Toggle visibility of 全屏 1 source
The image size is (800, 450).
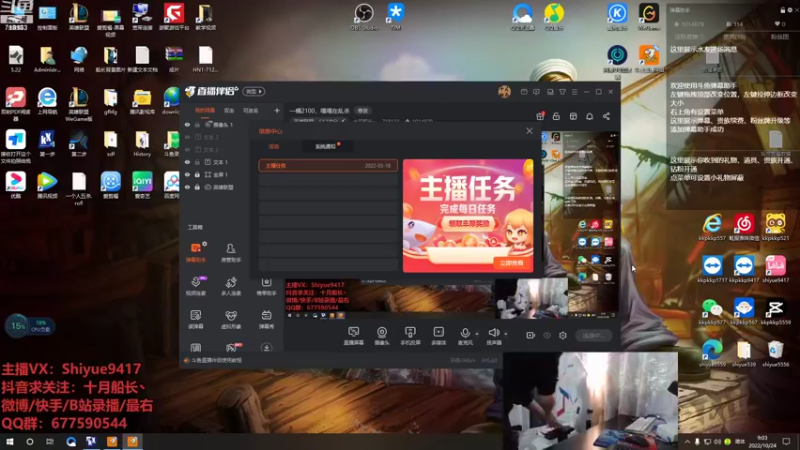[x=187, y=174]
